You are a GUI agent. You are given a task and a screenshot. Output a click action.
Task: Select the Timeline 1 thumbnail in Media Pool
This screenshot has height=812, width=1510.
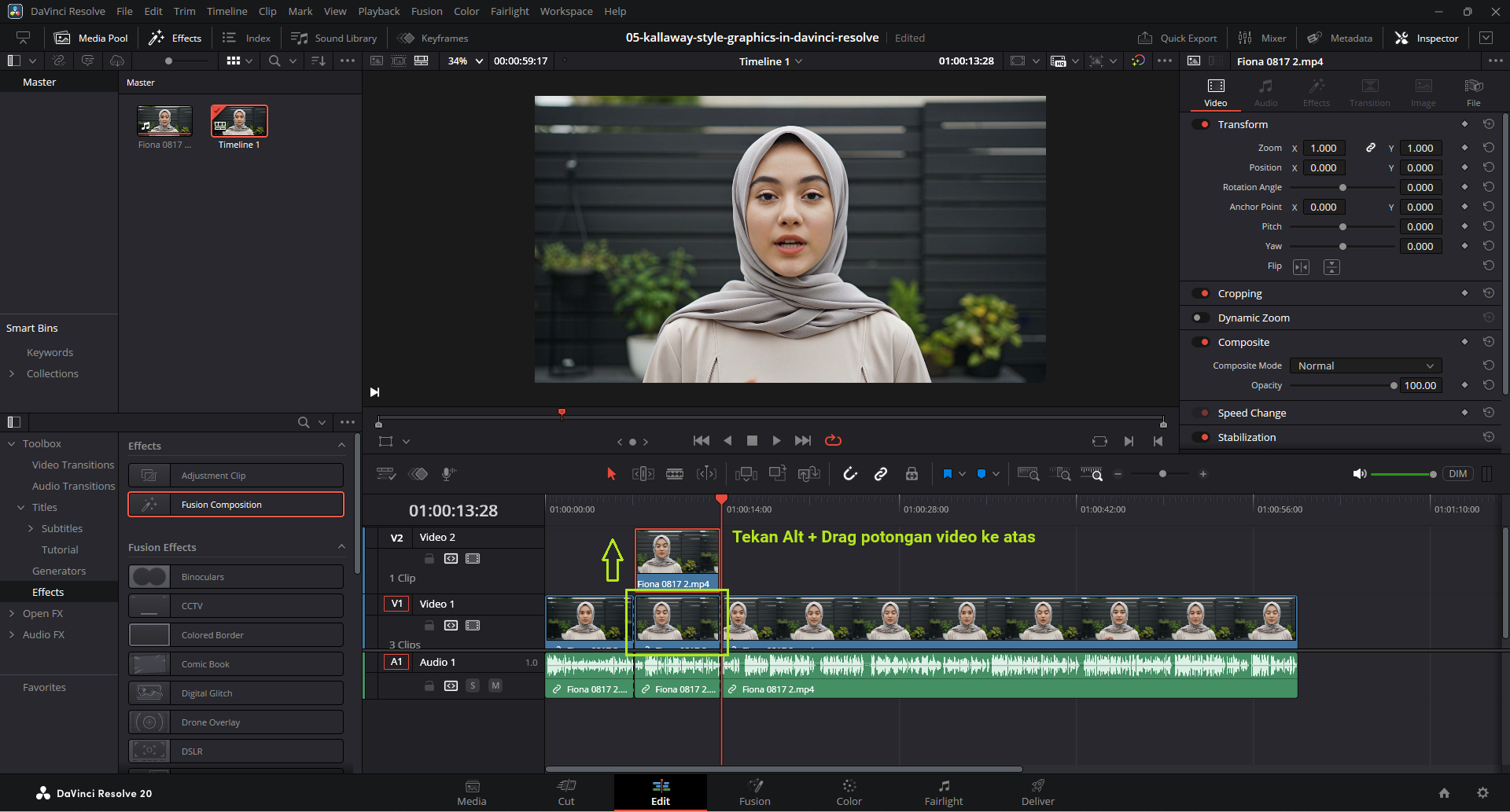pyautogui.click(x=239, y=122)
